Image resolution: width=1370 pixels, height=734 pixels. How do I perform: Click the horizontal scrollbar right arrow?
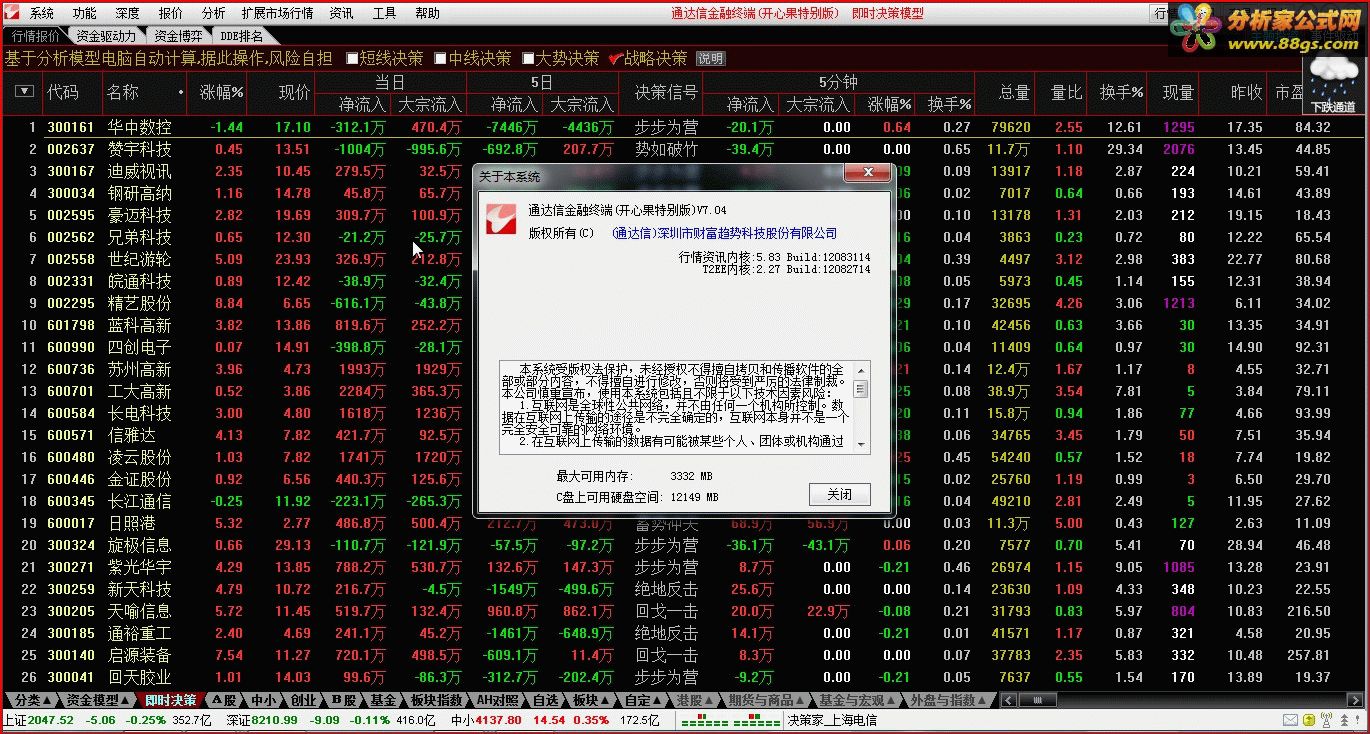pyautogui.click(x=1356, y=700)
